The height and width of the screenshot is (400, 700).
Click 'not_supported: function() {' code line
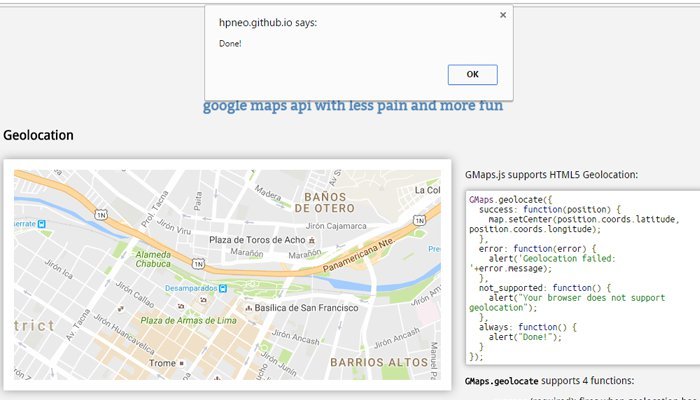click(545, 288)
